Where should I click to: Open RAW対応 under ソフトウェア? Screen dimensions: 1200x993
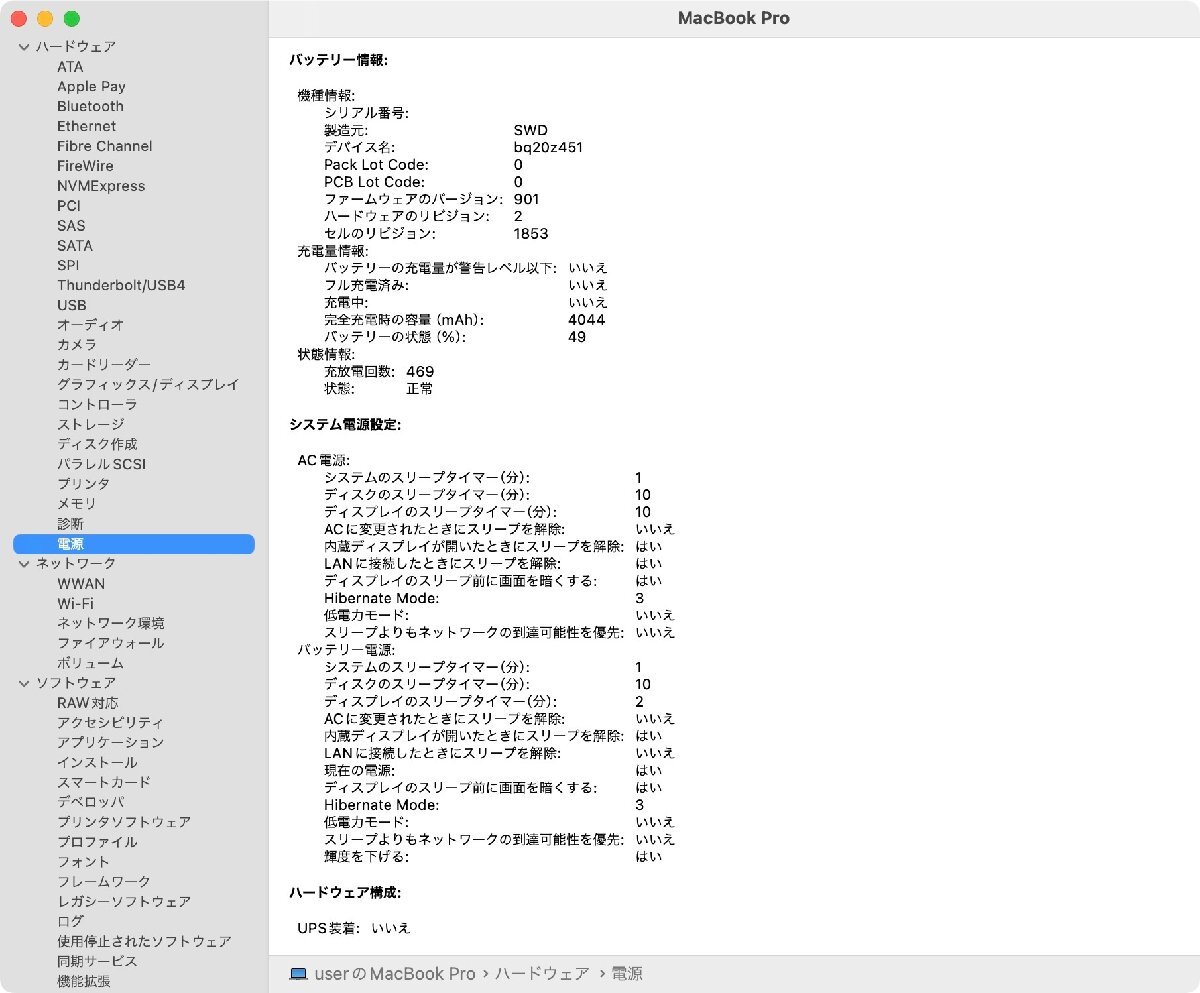[87, 703]
